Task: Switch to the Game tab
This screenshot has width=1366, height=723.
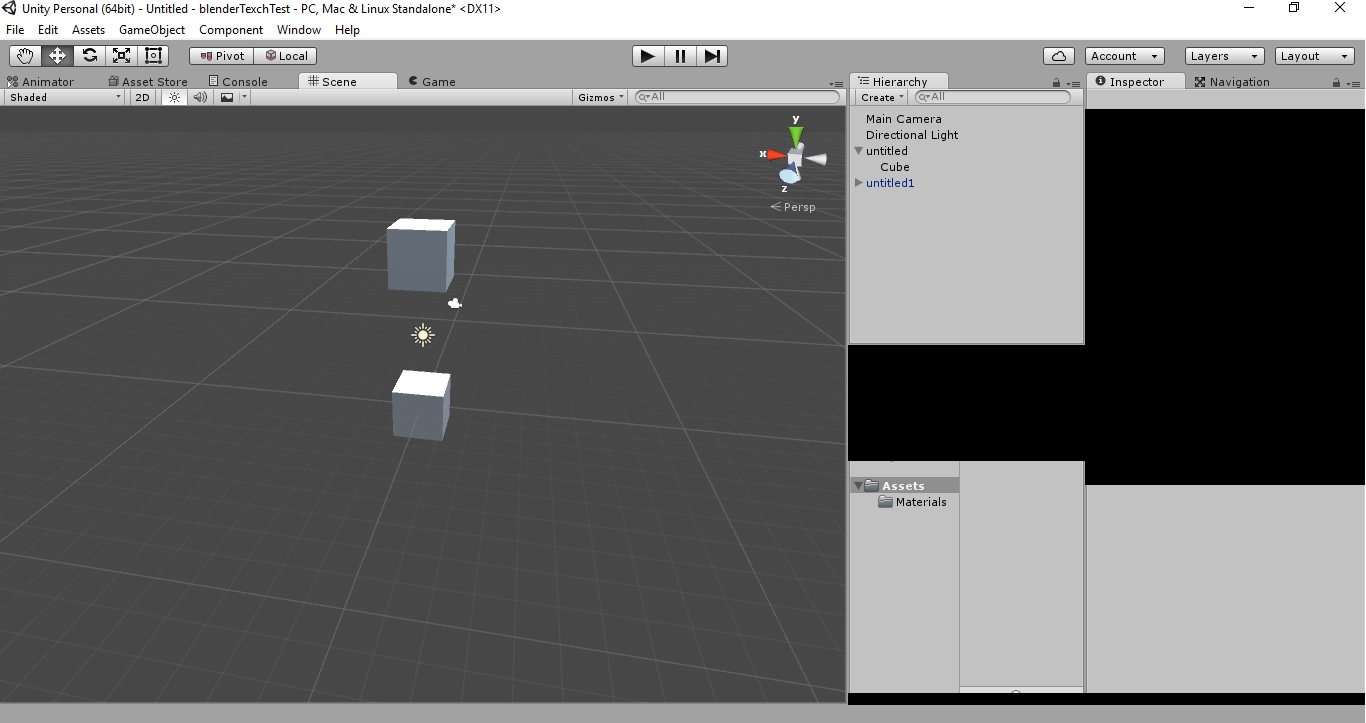Action: (x=431, y=81)
